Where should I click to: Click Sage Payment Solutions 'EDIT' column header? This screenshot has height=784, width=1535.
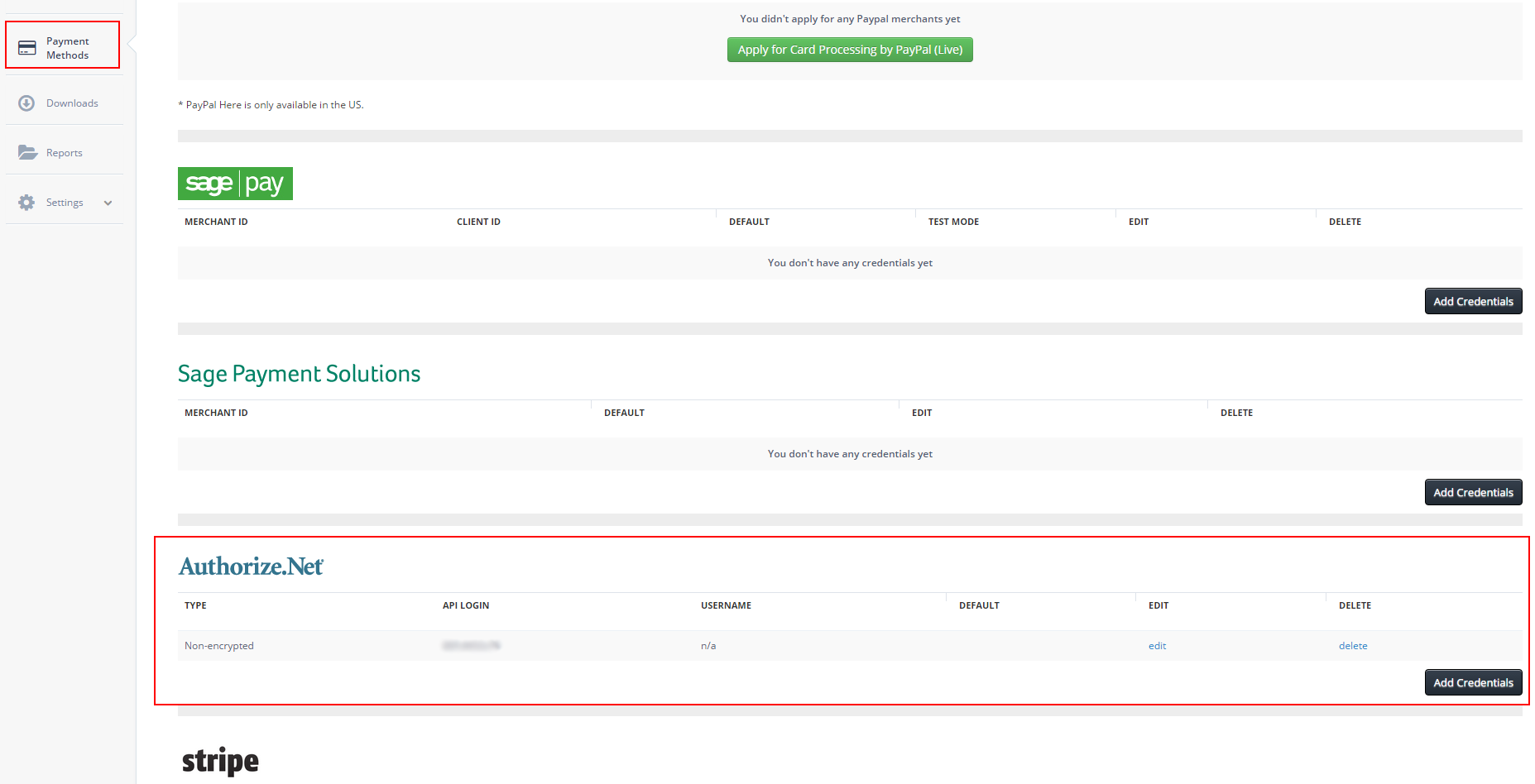point(922,413)
